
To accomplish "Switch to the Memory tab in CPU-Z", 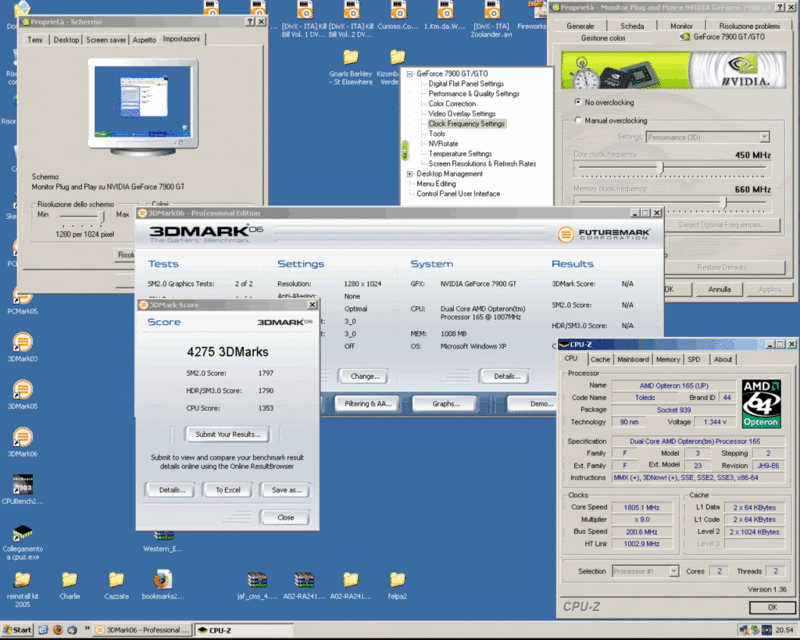I will (668, 359).
